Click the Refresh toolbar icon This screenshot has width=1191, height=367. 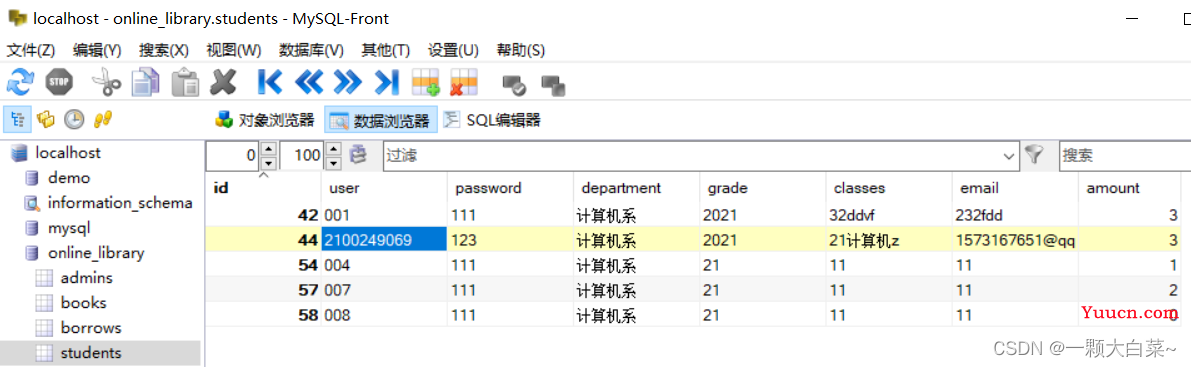(x=21, y=81)
